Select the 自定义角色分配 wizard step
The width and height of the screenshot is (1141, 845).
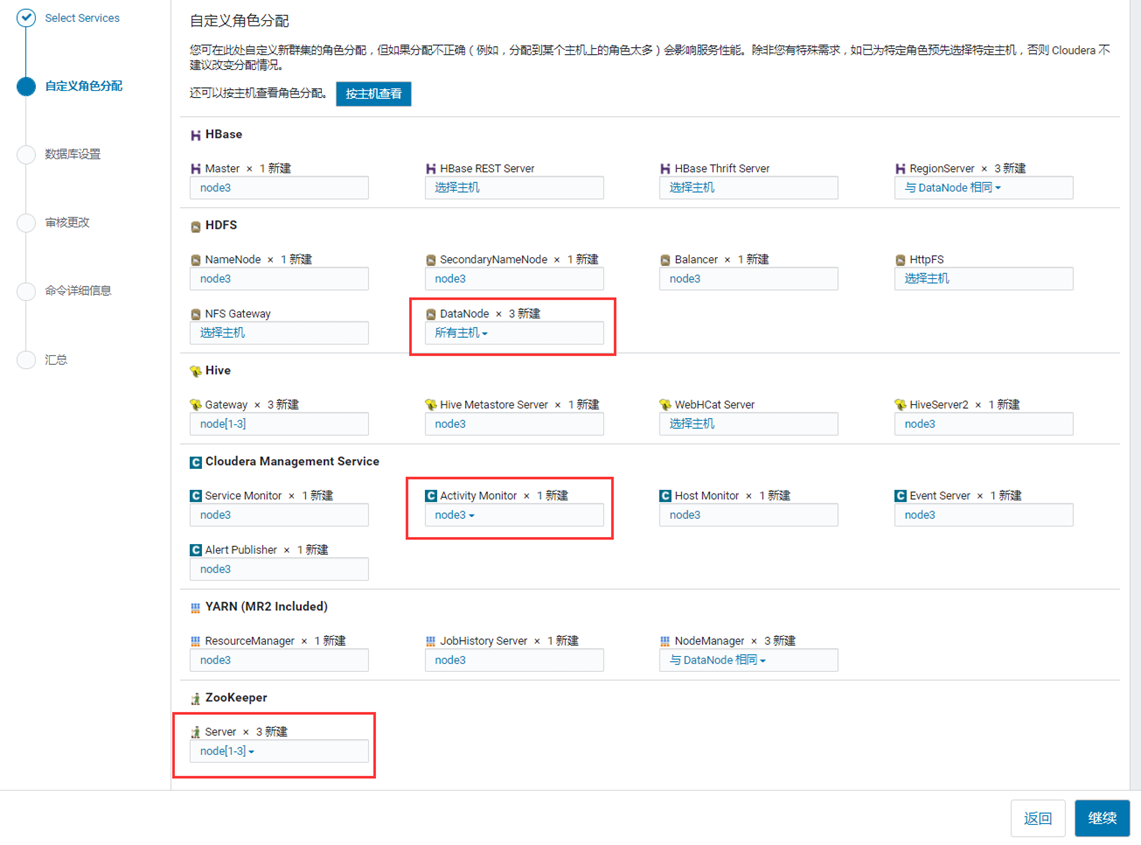[84, 86]
